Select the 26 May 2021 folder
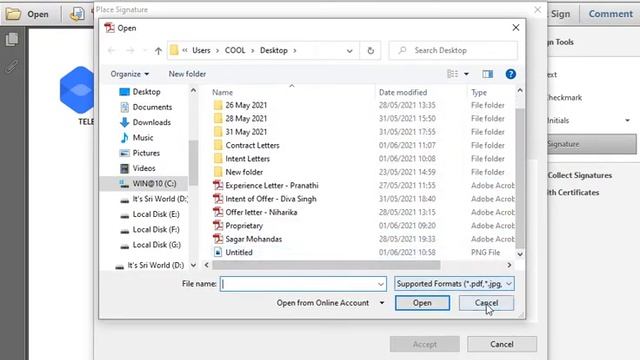This screenshot has height=360, width=640. pos(246,105)
